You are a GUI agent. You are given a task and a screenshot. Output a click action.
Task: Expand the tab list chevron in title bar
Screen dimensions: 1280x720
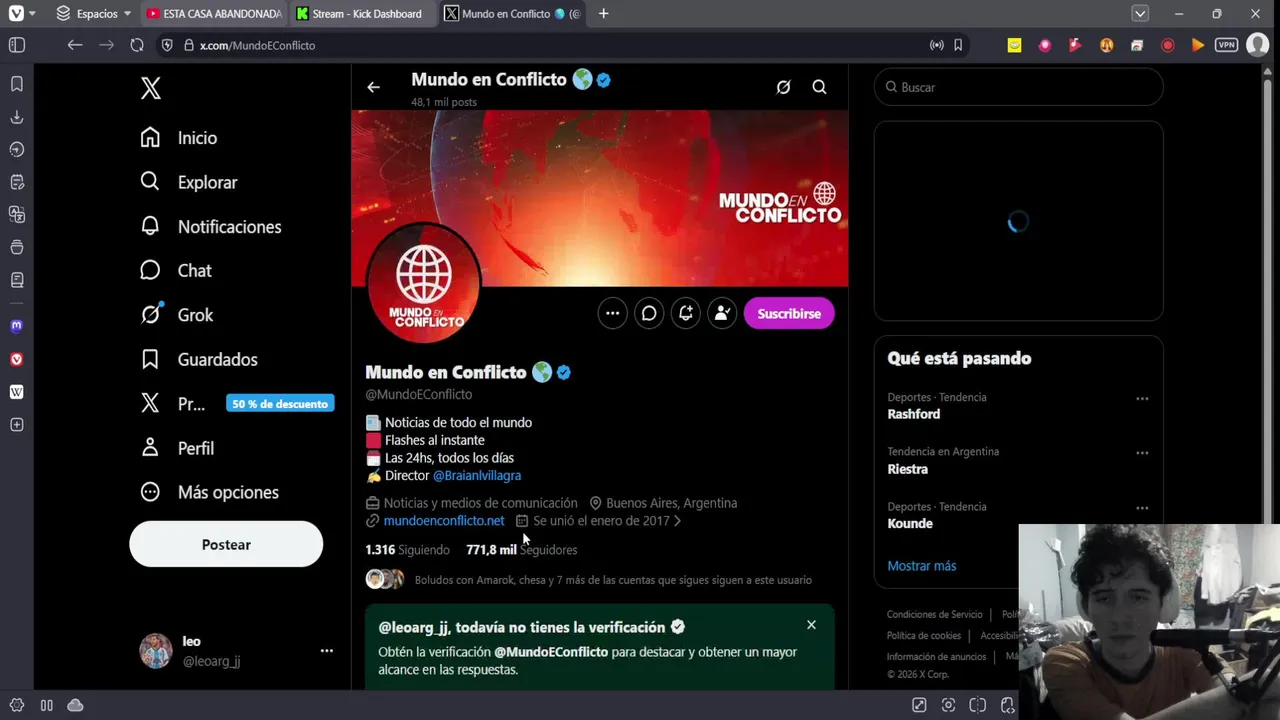coord(1140,14)
